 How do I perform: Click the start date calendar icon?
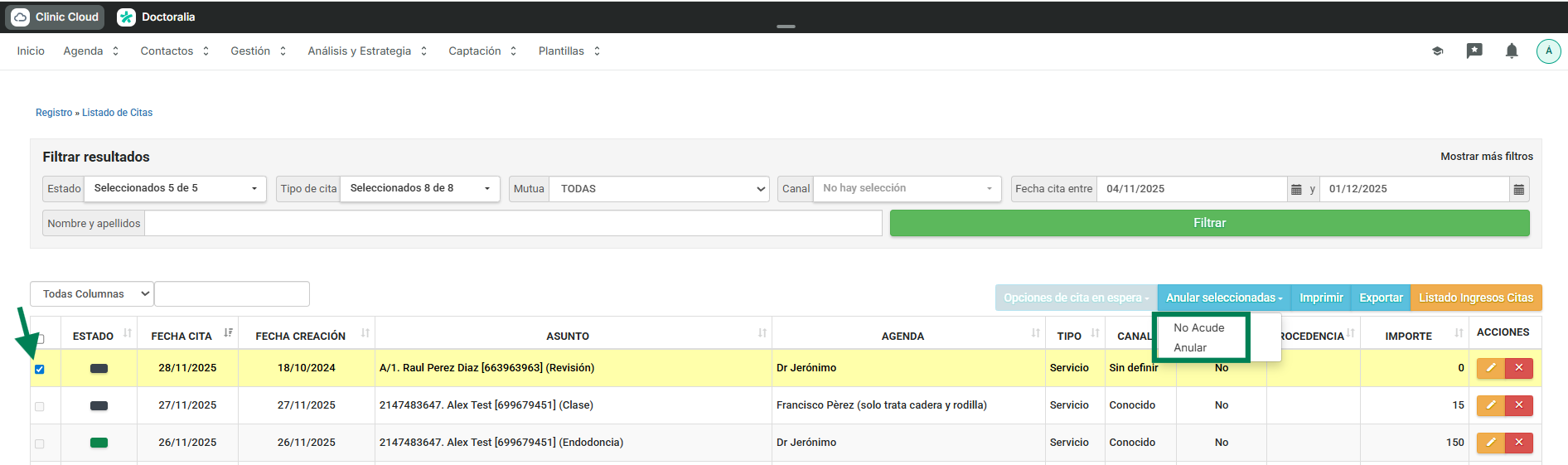click(x=1296, y=190)
